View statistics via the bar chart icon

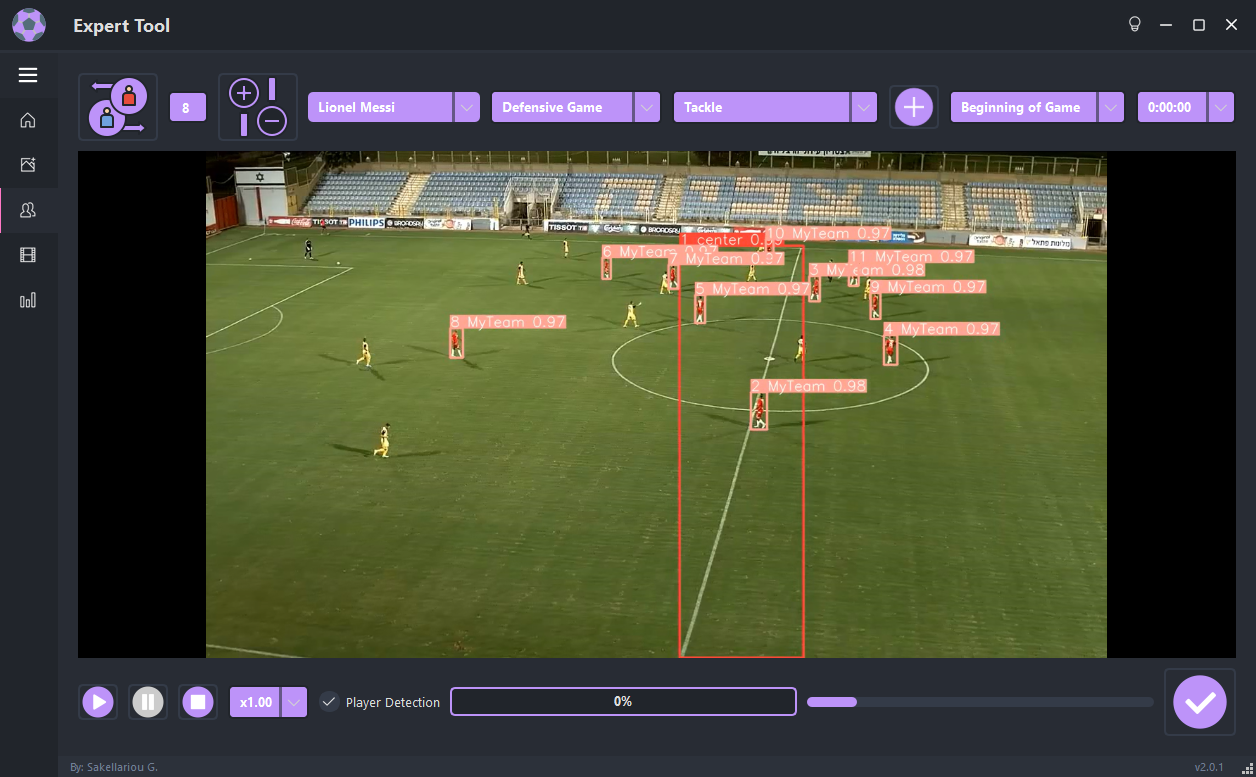tap(27, 299)
